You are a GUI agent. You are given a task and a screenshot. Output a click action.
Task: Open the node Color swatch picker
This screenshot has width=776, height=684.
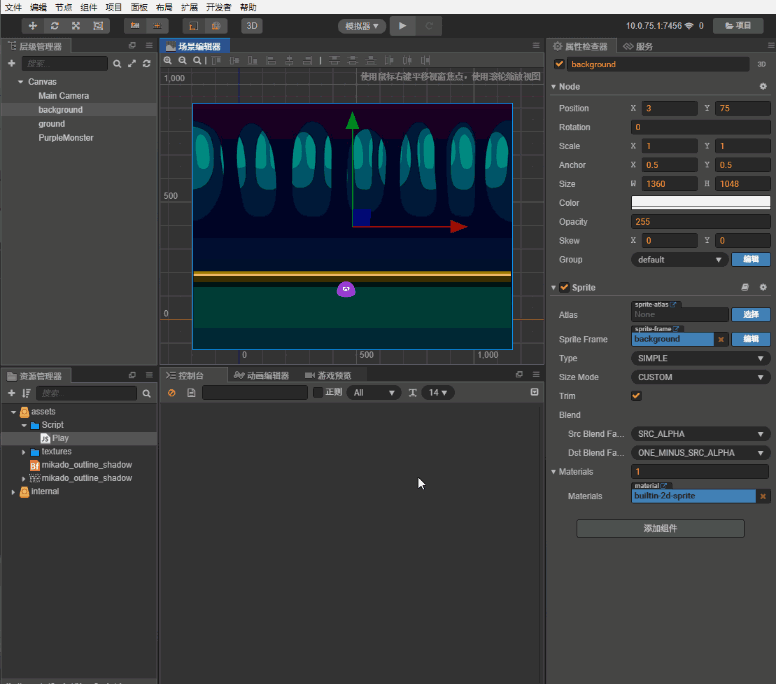[x=700, y=203]
